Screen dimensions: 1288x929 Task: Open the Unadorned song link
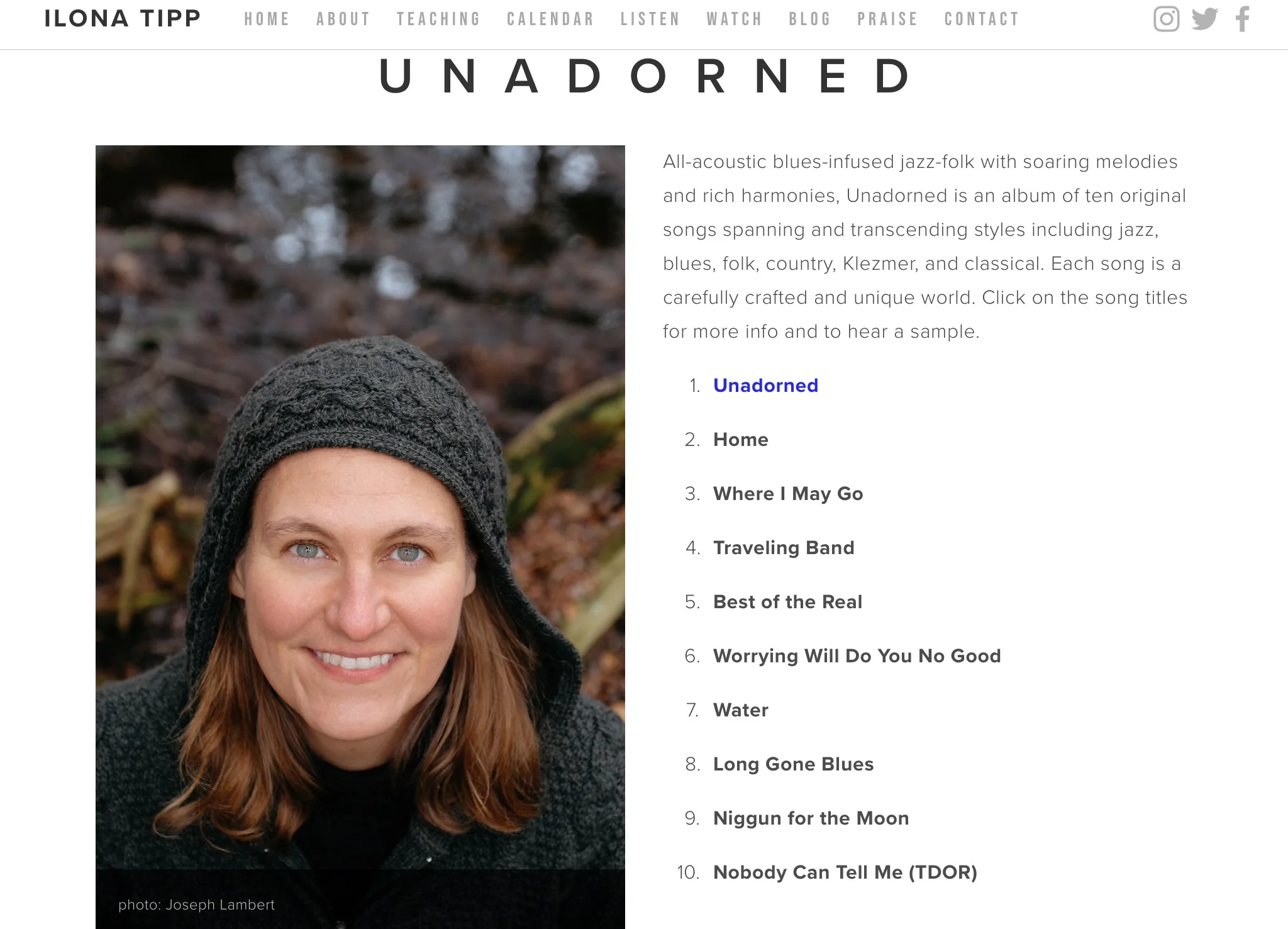pyautogui.click(x=765, y=386)
